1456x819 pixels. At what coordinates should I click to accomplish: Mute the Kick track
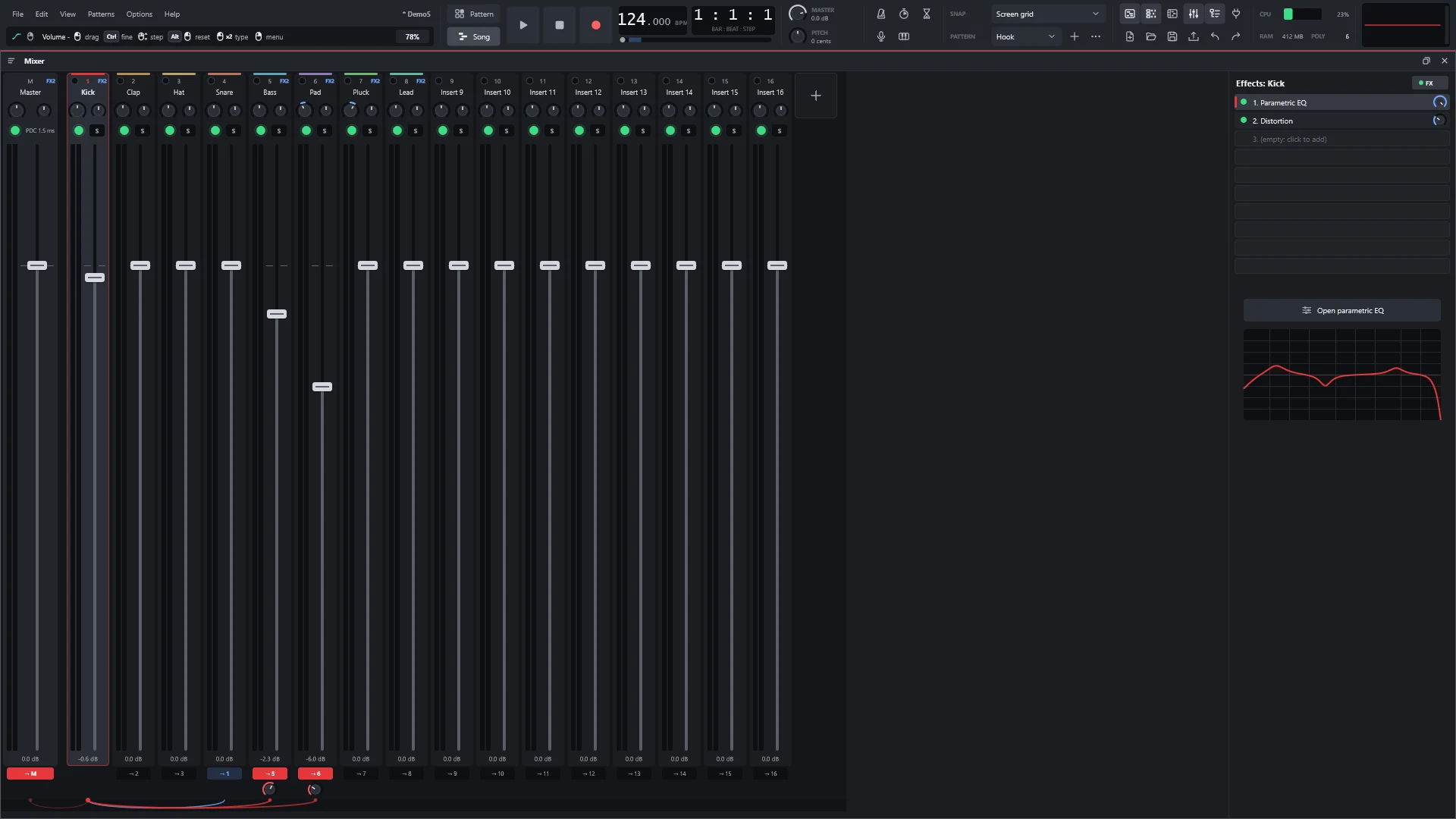tap(79, 130)
